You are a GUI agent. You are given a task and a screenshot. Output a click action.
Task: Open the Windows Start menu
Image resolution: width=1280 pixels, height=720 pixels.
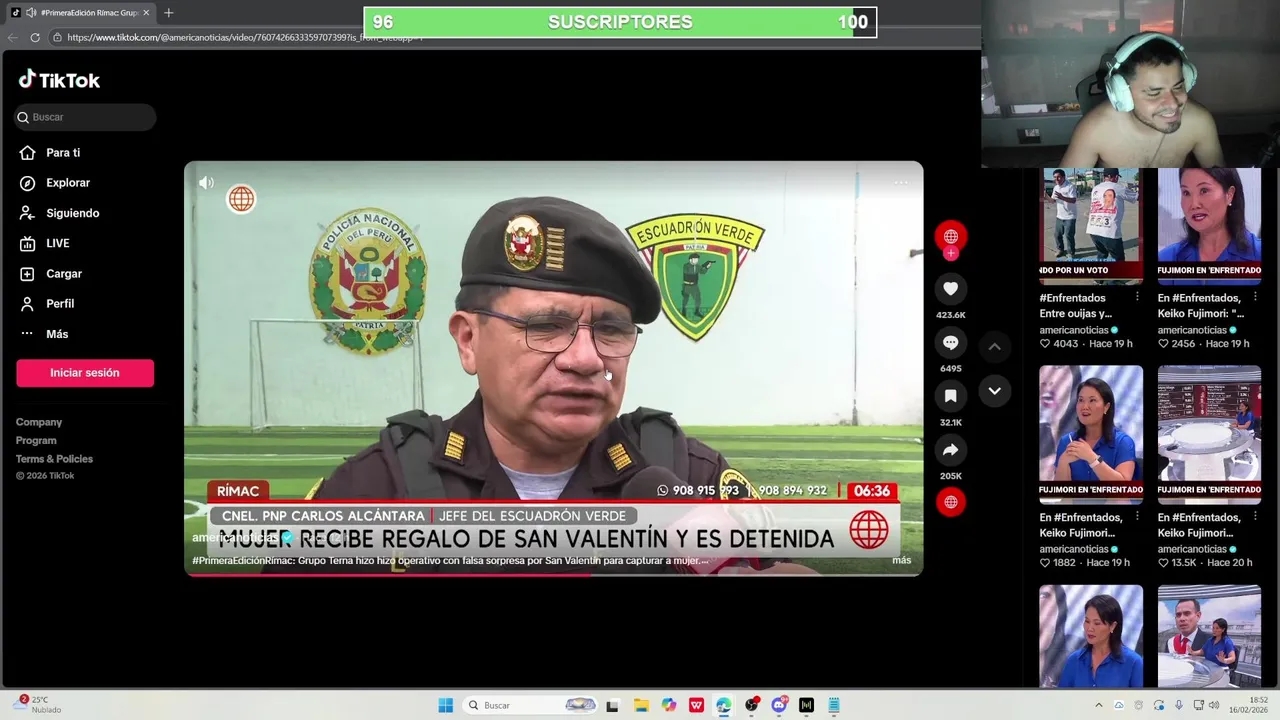click(445, 705)
